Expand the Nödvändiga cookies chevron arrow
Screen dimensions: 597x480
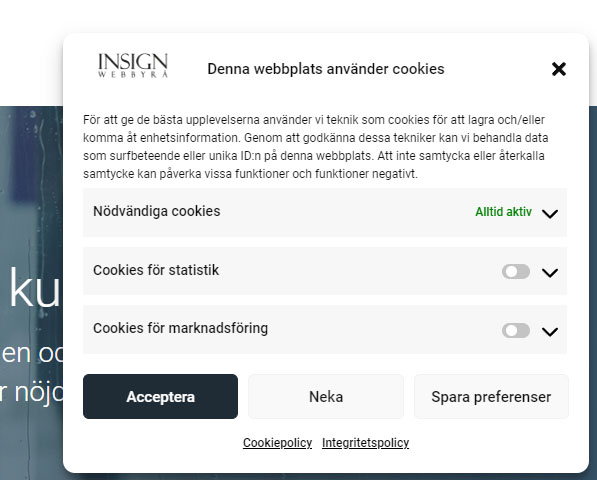click(550, 214)
